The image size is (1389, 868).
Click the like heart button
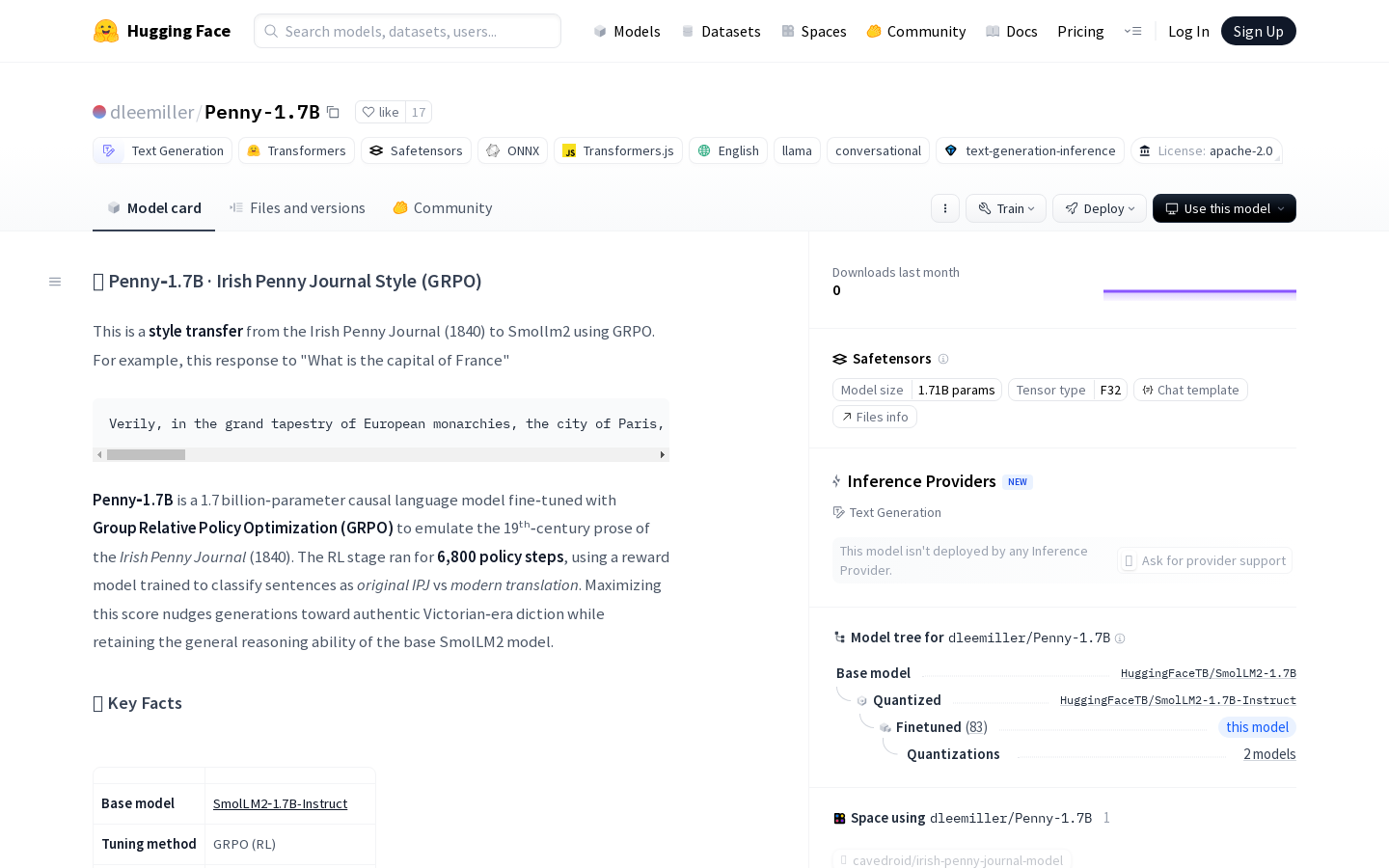pos(380,112)
